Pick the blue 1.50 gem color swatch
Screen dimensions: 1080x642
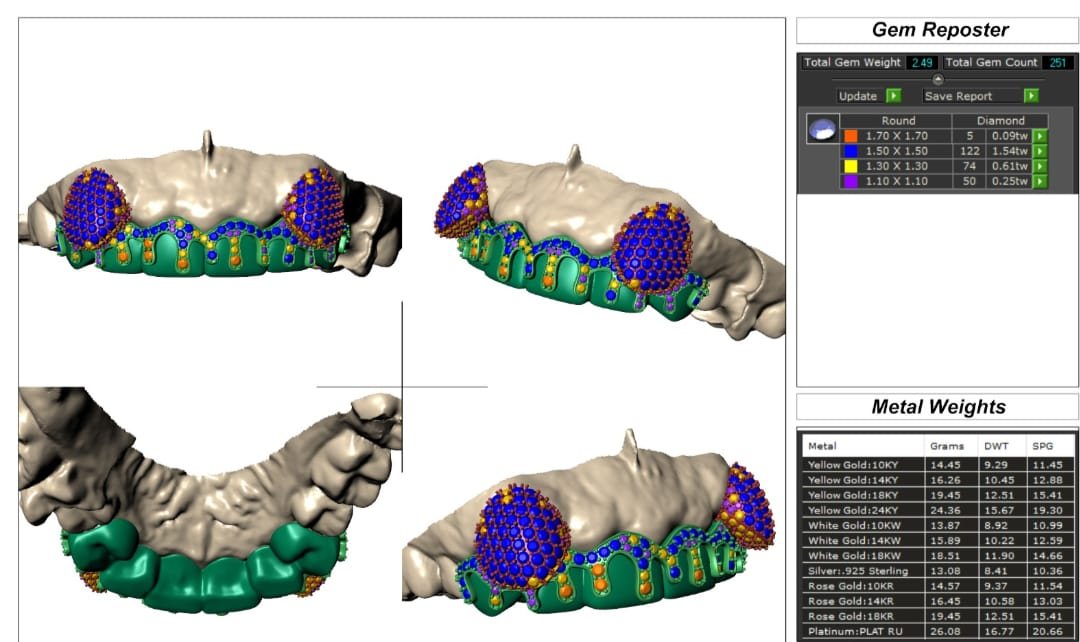coord(851,151)
